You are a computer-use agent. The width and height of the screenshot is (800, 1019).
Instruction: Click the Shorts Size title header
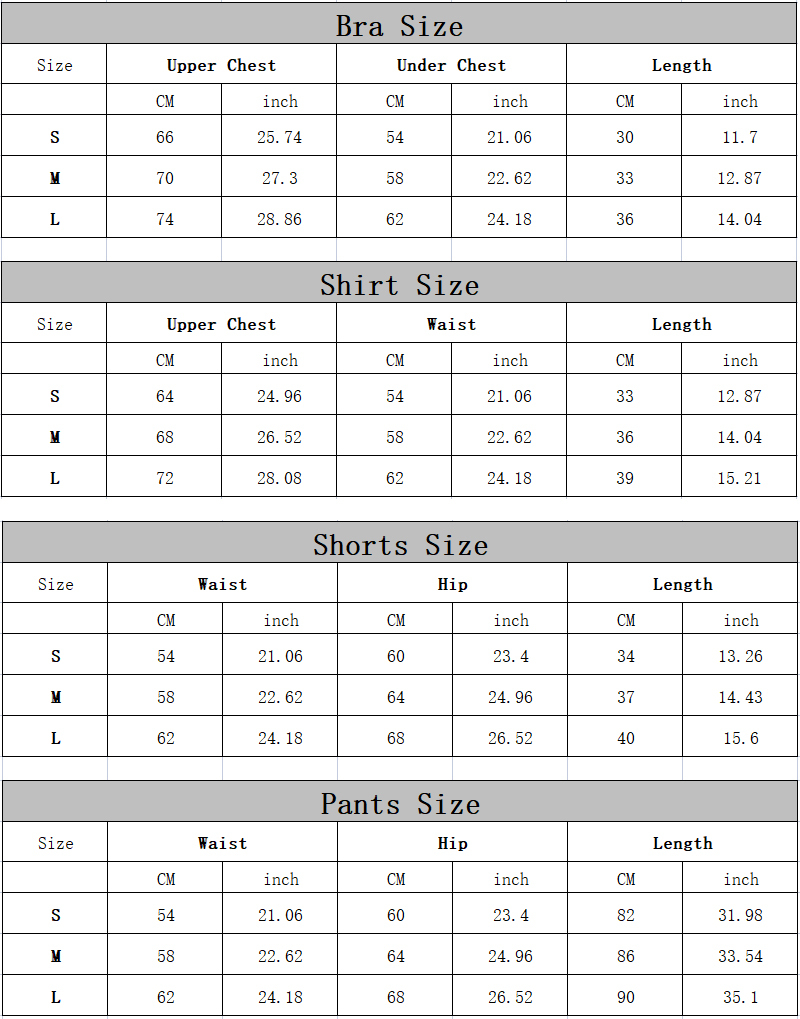click(x=400, y=543)
